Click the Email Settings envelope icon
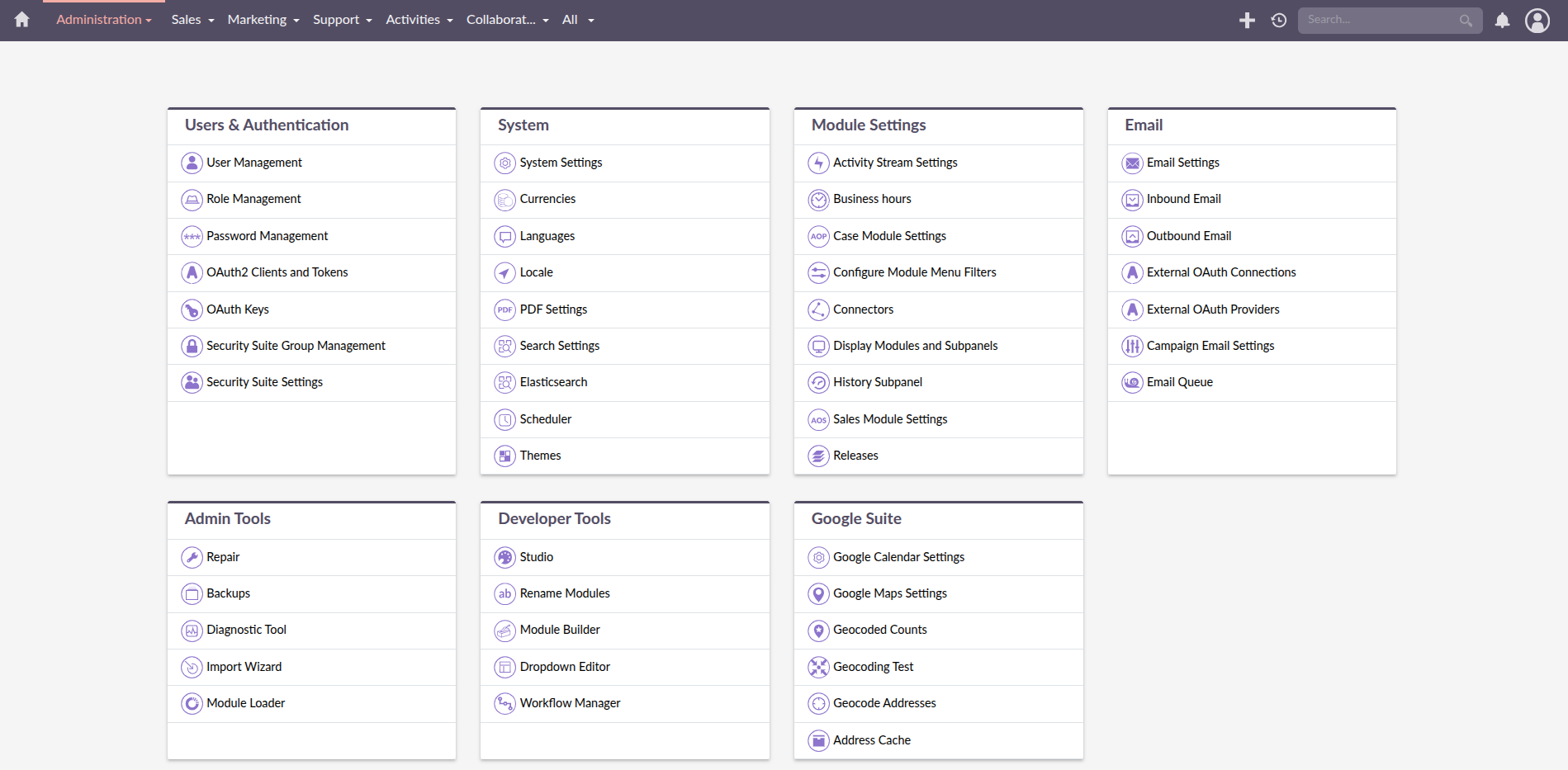1568x770 pixels. [x=1132, y=163]
